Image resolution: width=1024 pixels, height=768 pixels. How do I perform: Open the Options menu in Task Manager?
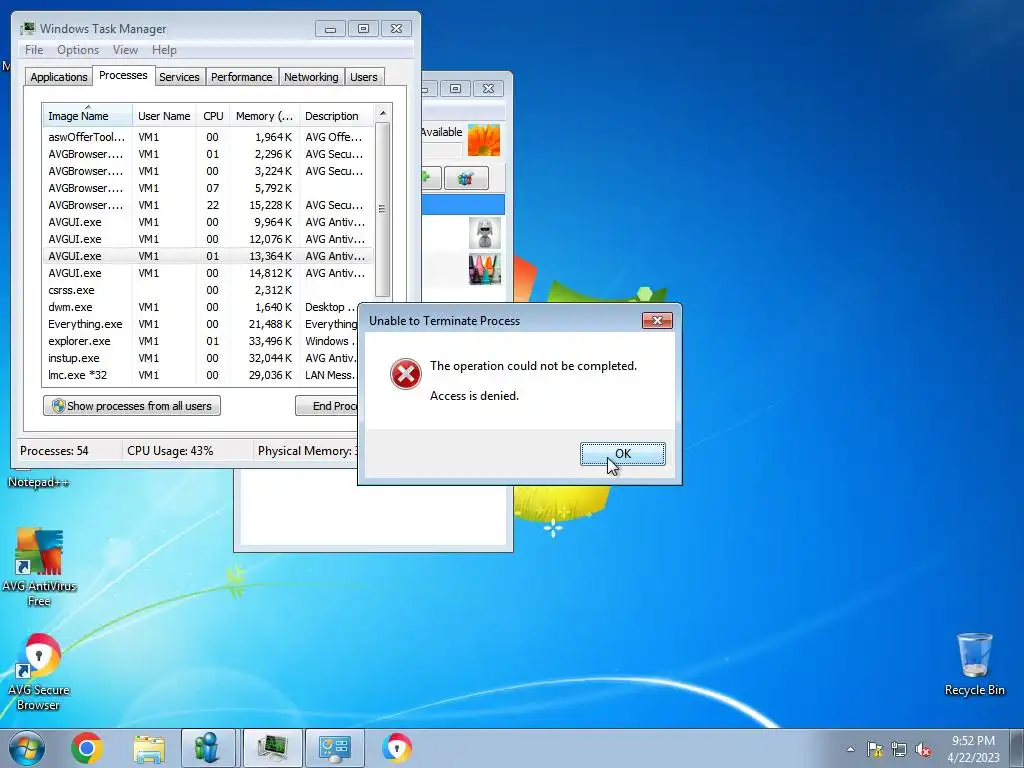click(x=78, y=50)
